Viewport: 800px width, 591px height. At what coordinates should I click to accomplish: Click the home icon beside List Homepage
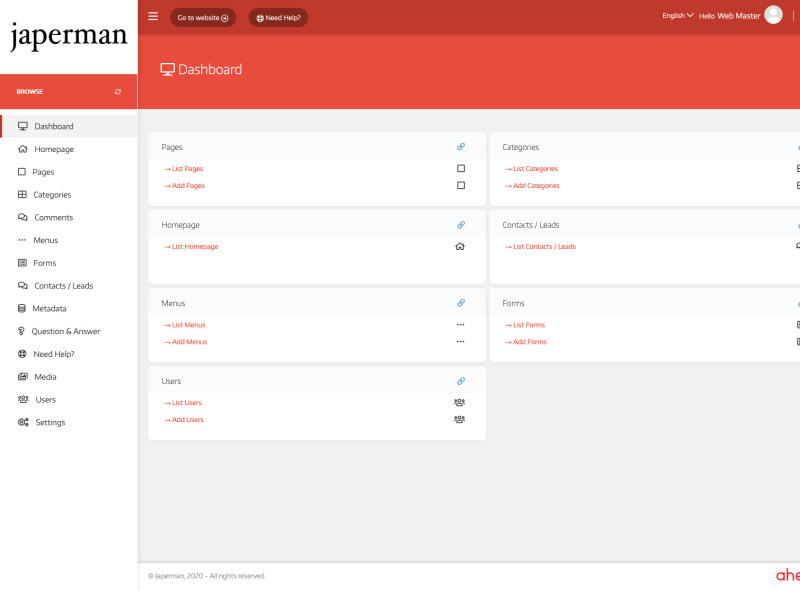(460, 246)
